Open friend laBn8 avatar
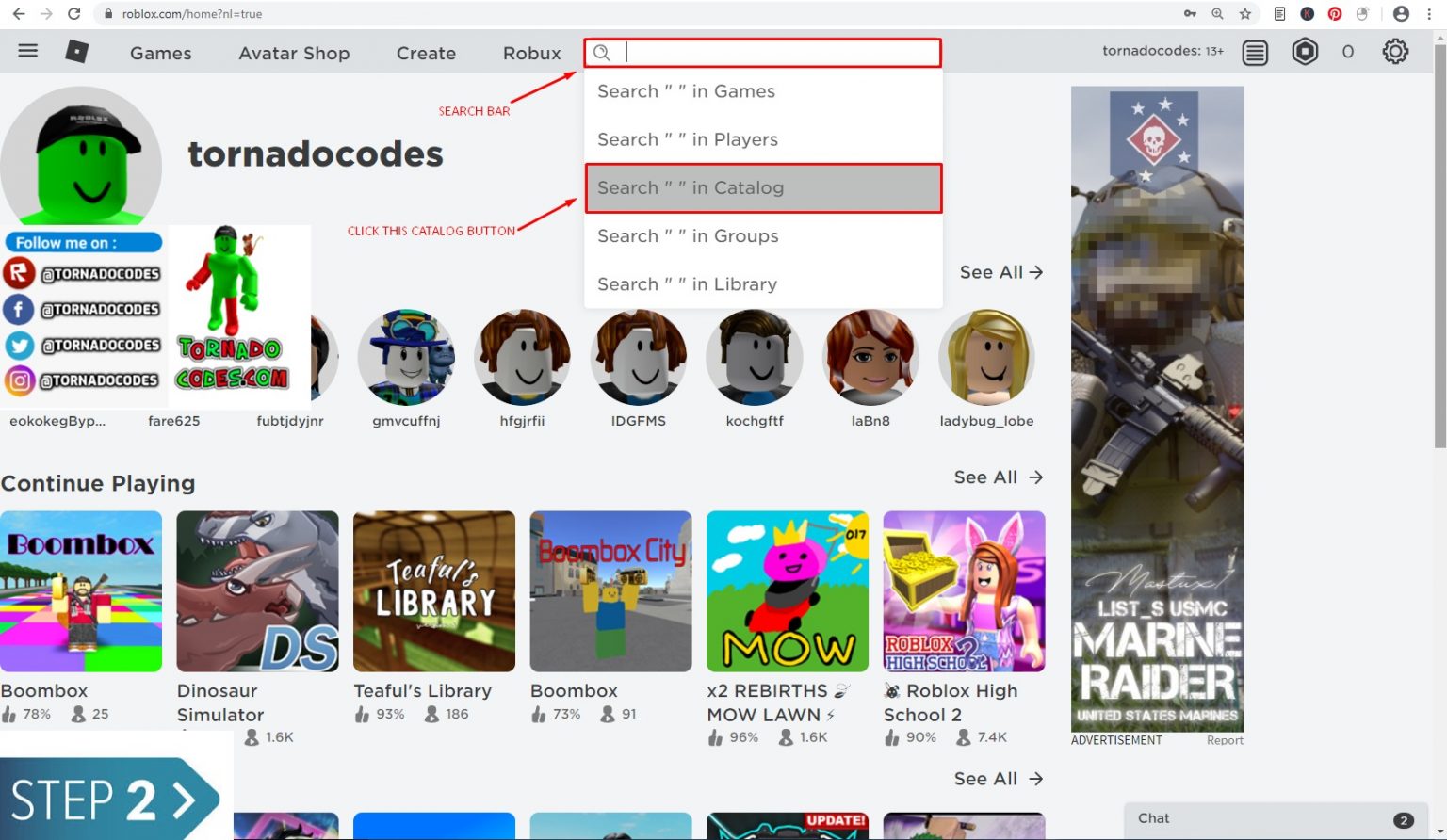The width and height of the screenshot is (1447, 840). 870,358
